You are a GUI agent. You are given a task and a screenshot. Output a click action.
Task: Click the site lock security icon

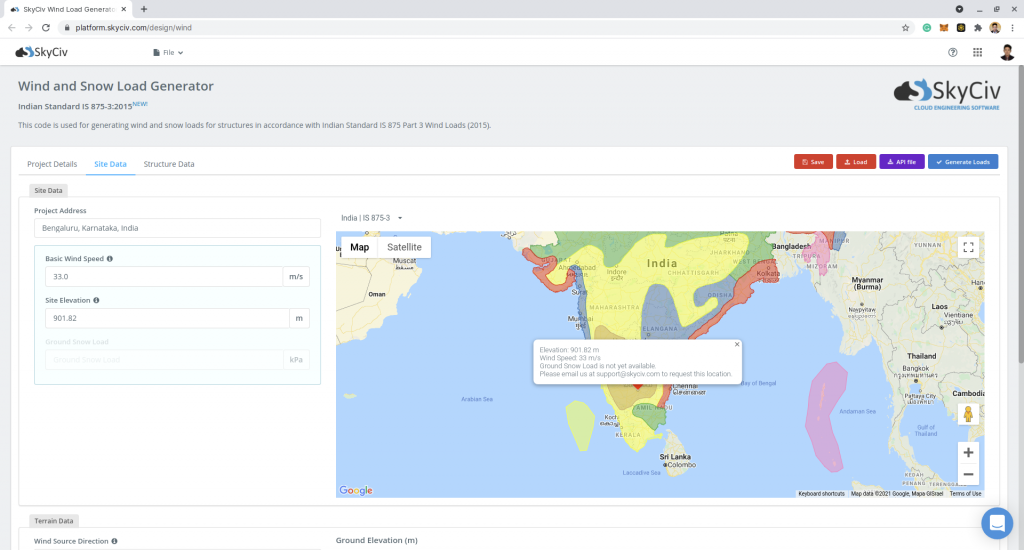(67, 27)
